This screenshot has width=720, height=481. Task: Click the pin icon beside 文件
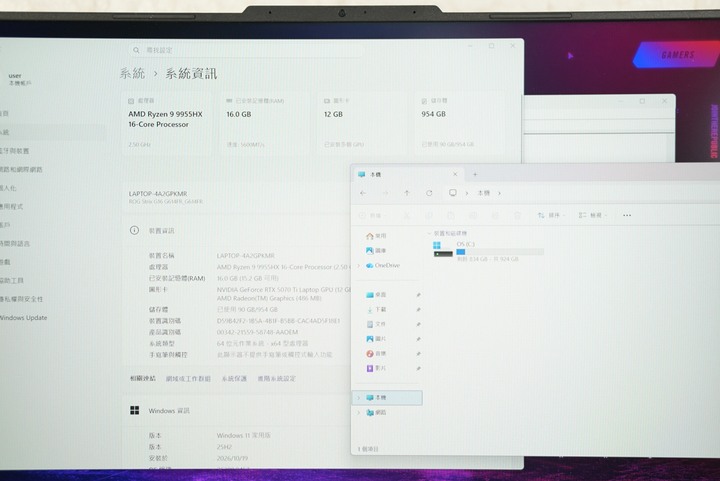(x=418, y=324)
